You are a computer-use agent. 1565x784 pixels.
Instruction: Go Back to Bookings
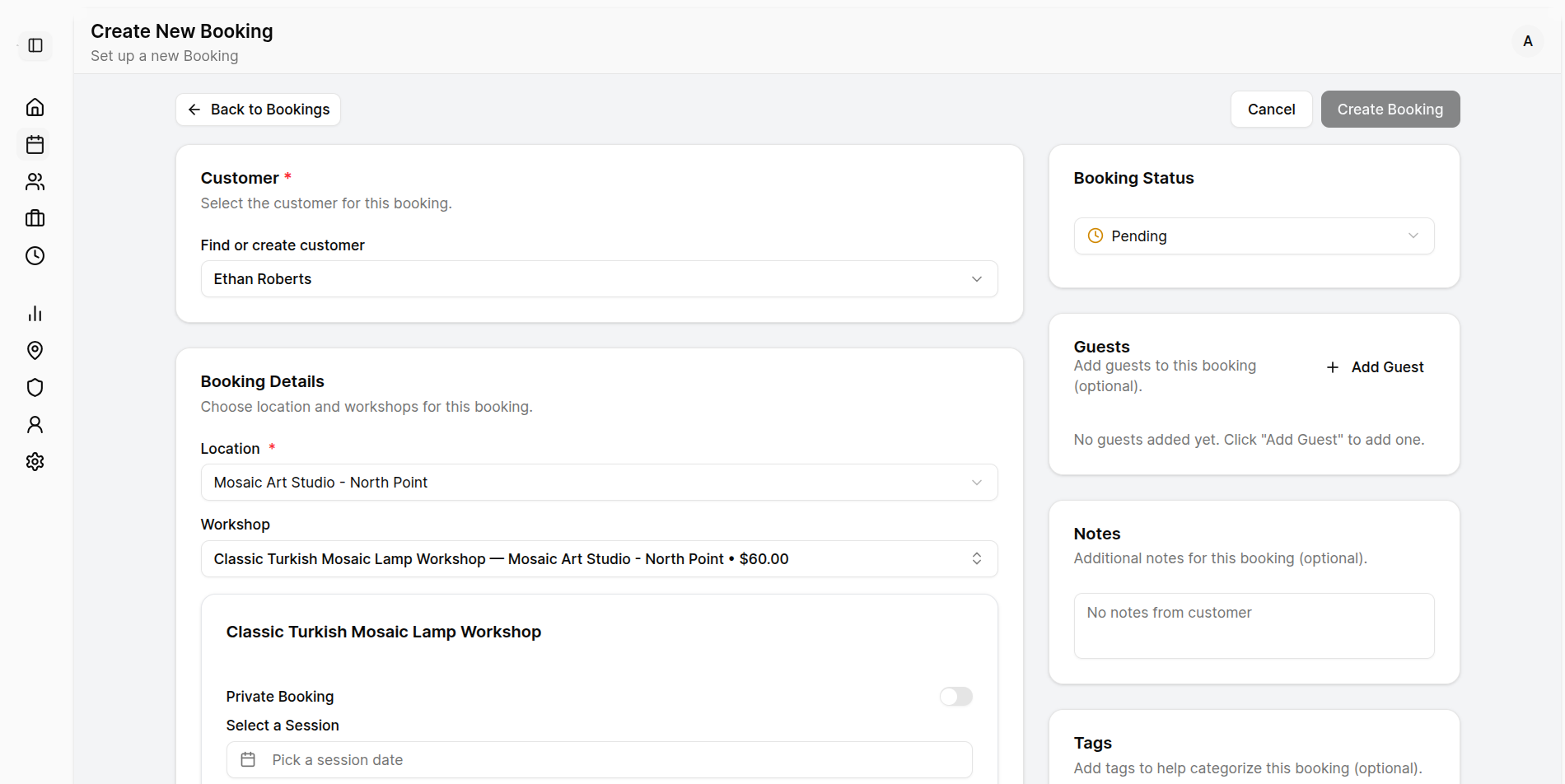(258, 109)
